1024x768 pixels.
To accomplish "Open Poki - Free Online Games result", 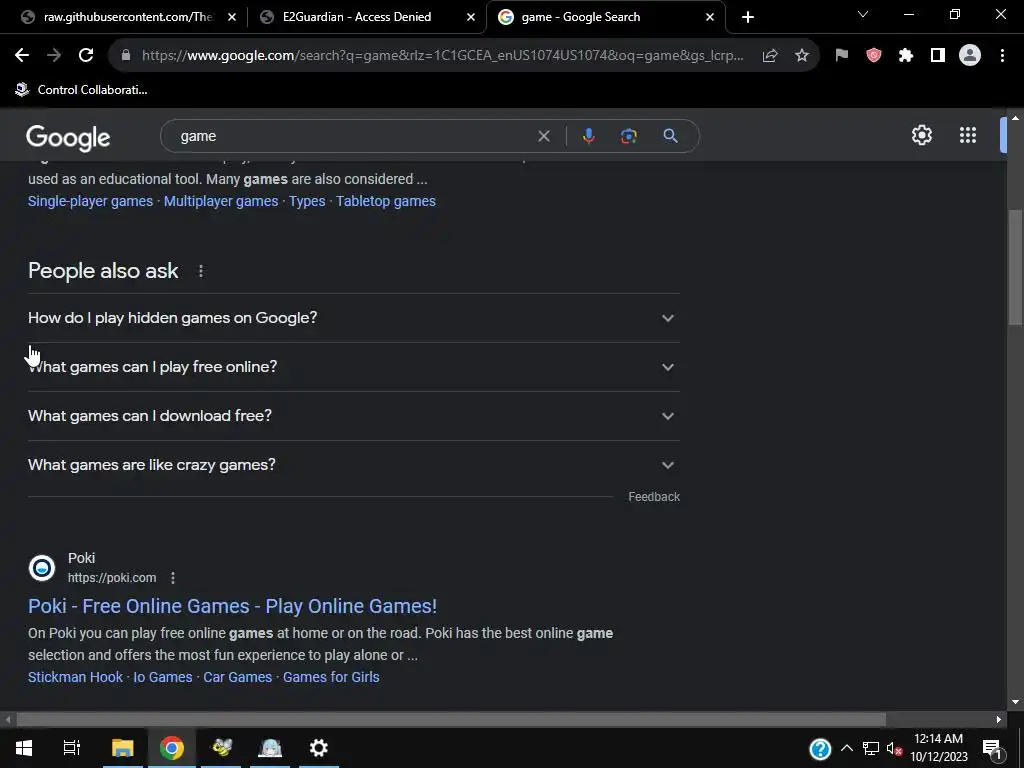I will (232, 606).
